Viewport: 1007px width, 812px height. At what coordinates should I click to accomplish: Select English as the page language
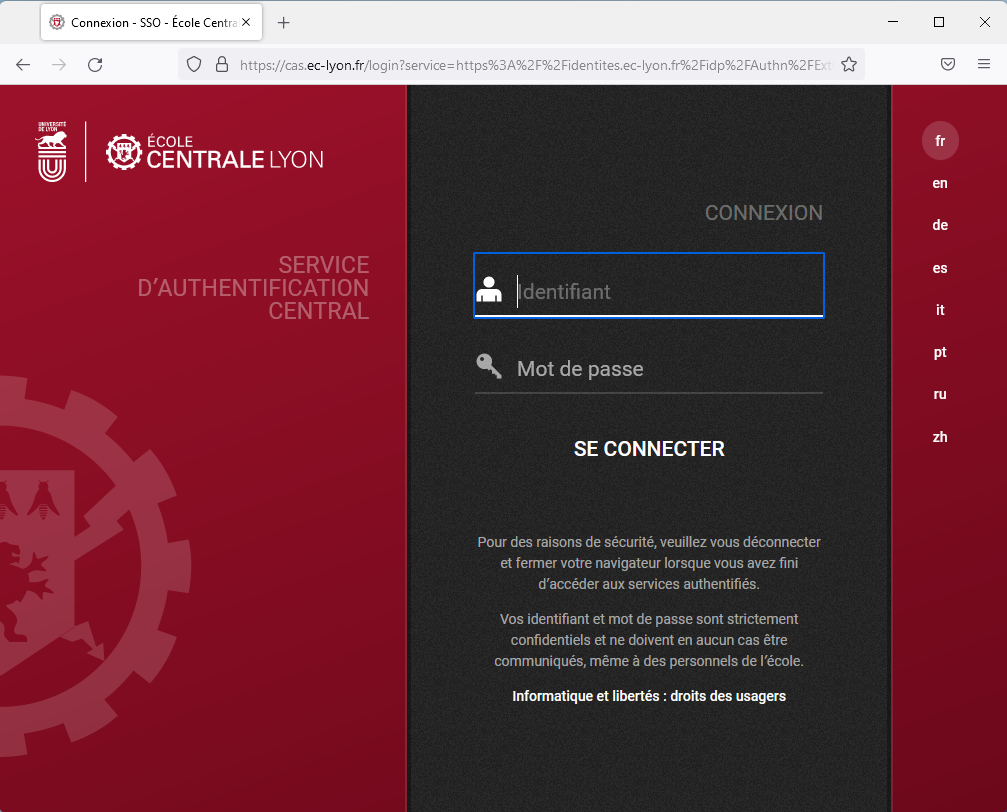939,183
